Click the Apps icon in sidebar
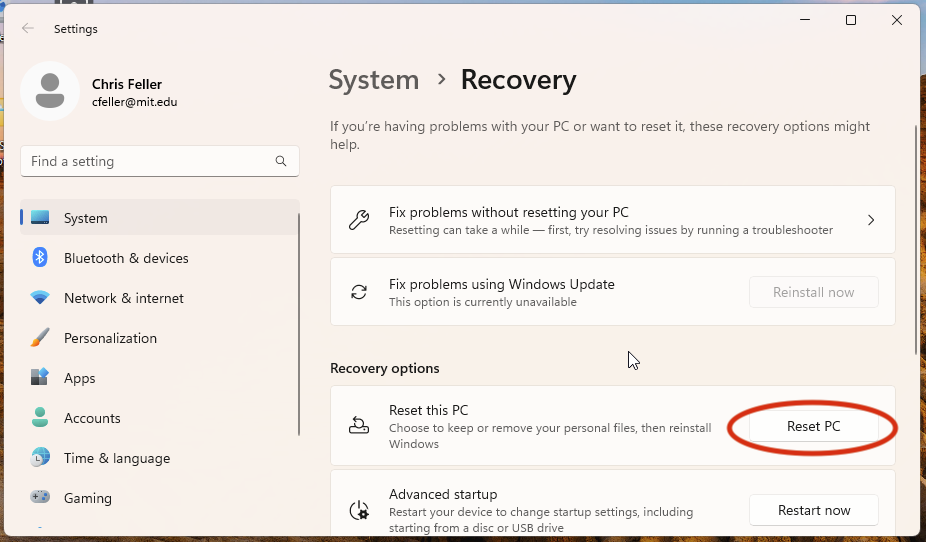Viewport: 926px width, 542px height. pyautogui.click(x=40, y=377)
